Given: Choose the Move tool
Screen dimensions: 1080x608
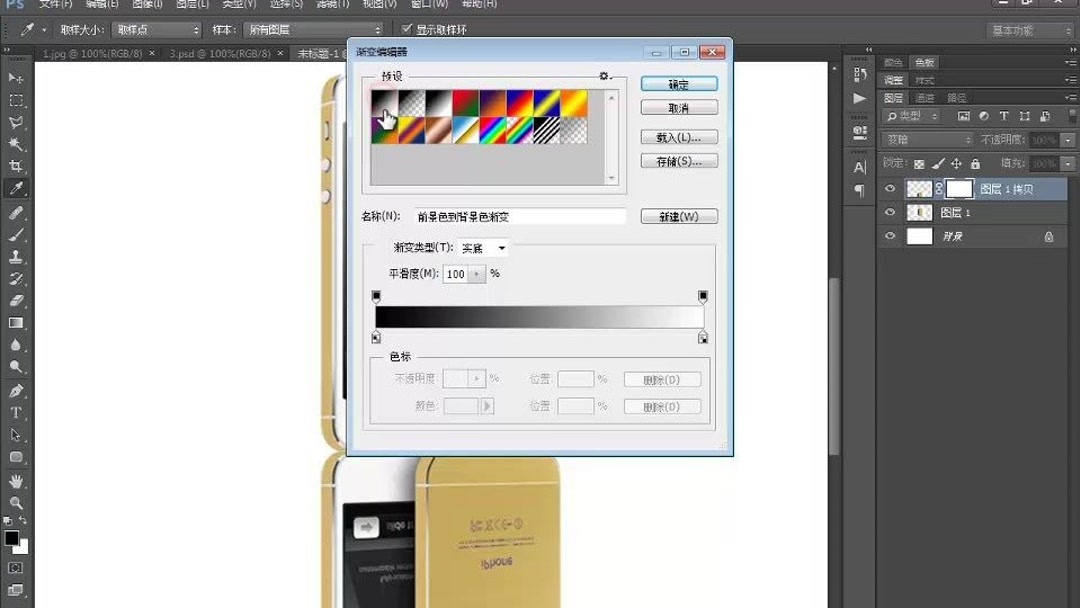Looking at the screenshot, I should tap(16, 78).
